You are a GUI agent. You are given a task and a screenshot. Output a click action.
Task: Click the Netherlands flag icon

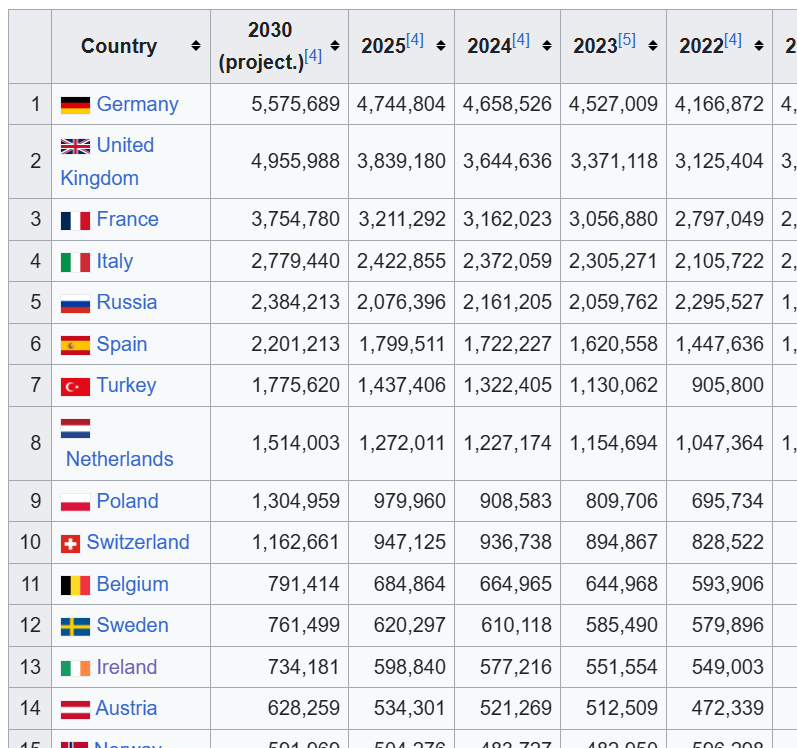(75, 428)
